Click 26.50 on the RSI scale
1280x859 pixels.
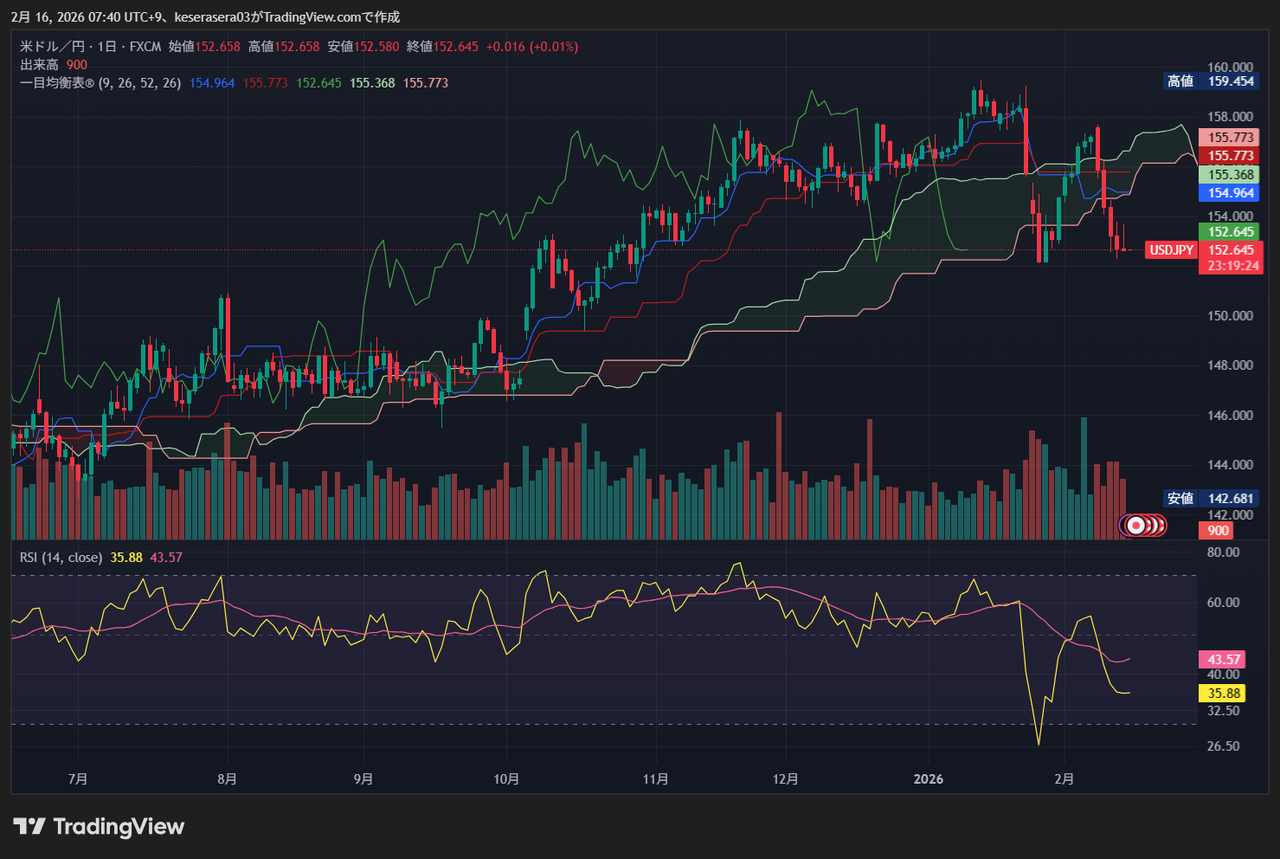point(1224,746)
